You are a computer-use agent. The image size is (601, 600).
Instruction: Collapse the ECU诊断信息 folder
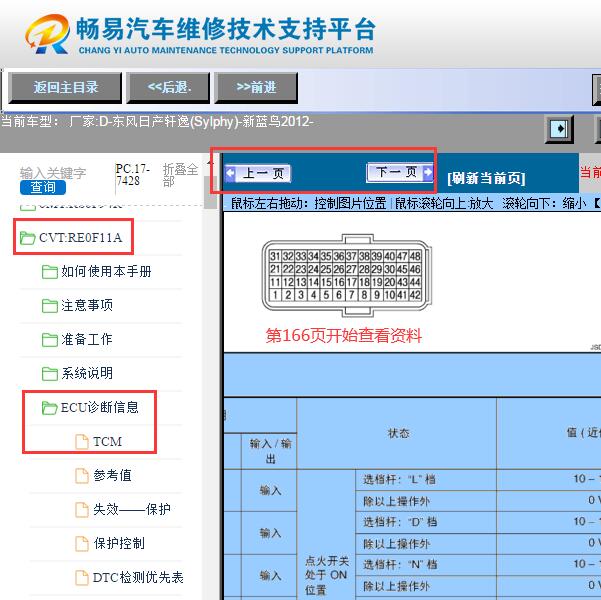pyautogui.click(x=100, y=407)
